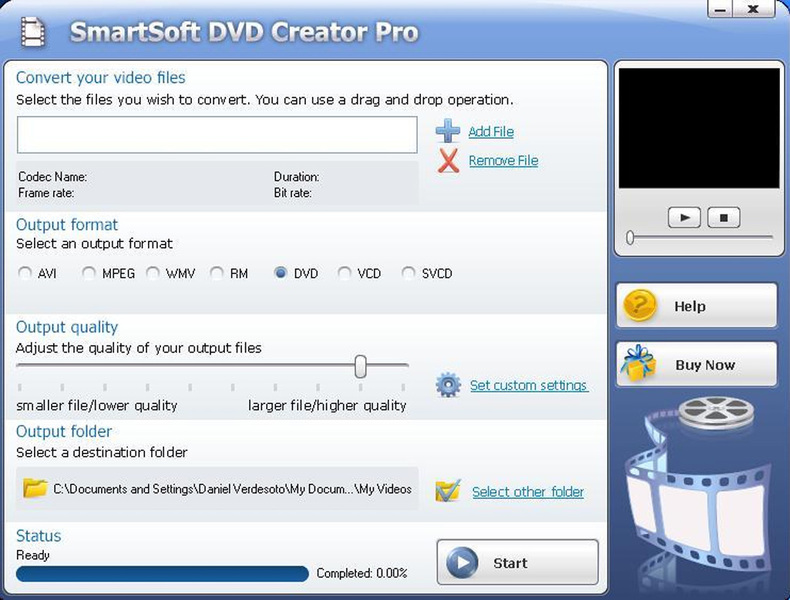Viewport: 790px width, 600px height.
Task: Pick the VCD format option
Action: [345, 273]
